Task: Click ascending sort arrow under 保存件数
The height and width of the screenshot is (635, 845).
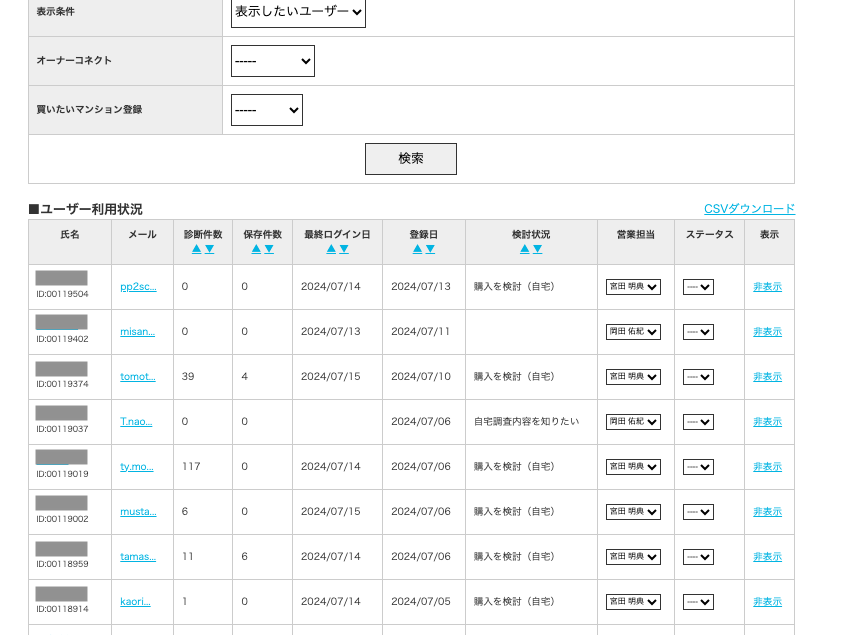Action: point(256,249)
